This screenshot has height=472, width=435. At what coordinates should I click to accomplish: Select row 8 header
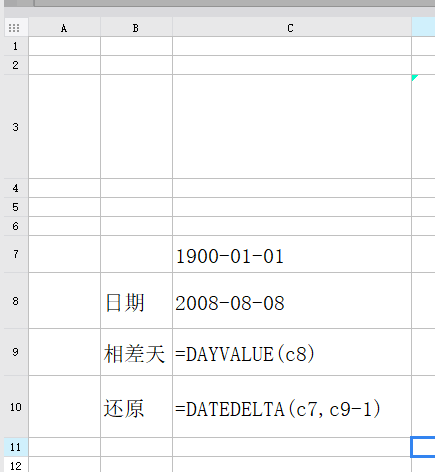(16, 301)
